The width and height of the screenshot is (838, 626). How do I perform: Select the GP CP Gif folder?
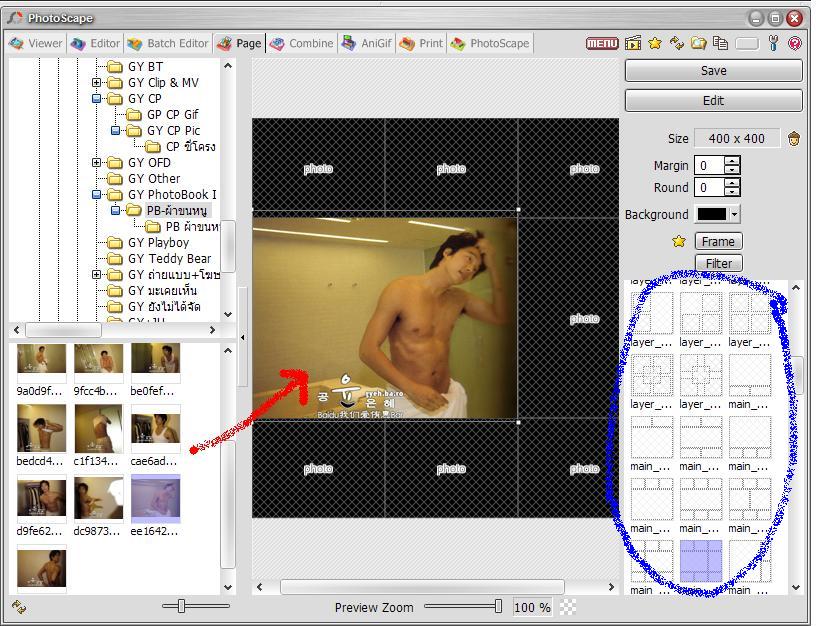click(x=173, y=115)
